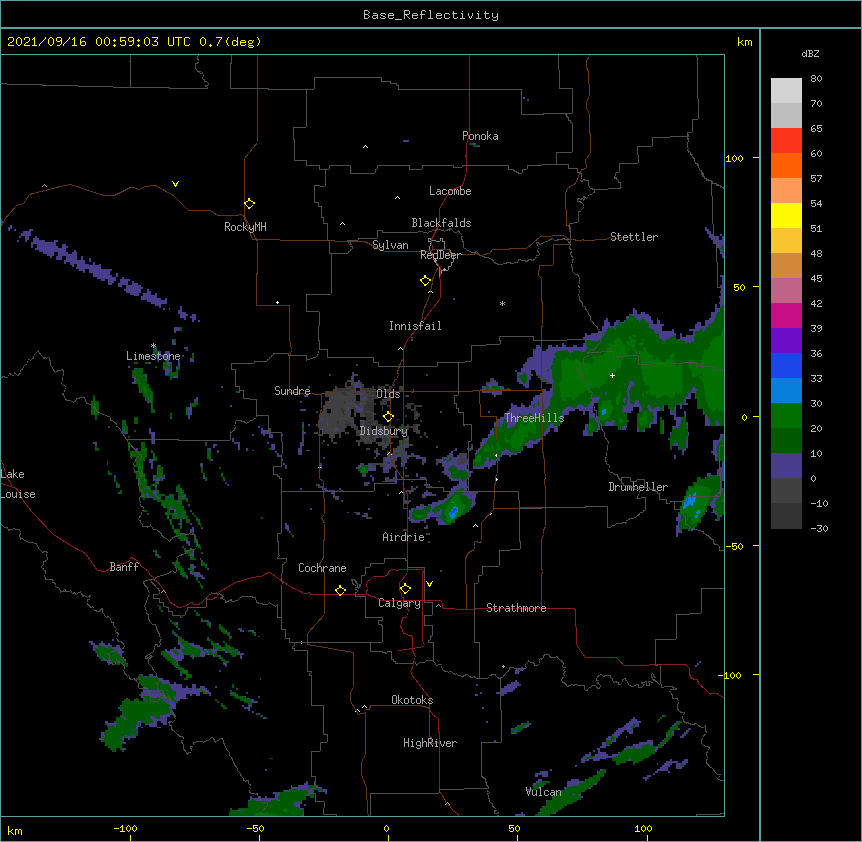862x842 pixels.
Task: Select the yellow diamond marker beside Olds
Action: pyautogui.click(x=388, y=417)
